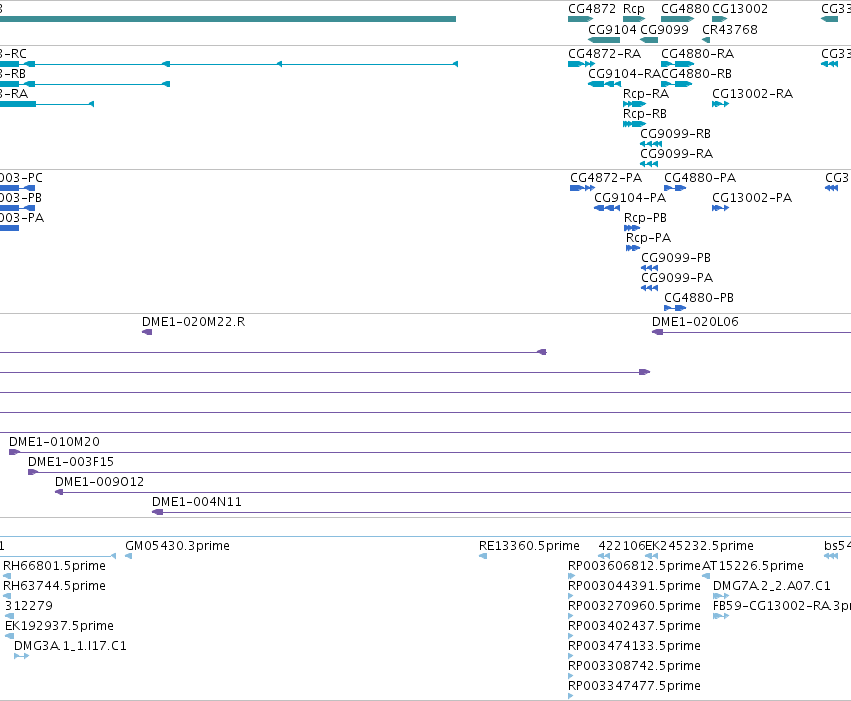Viewport: 851px width, 701px height.
Task: Select protein CG13002-PA
Action: (752, 197)
